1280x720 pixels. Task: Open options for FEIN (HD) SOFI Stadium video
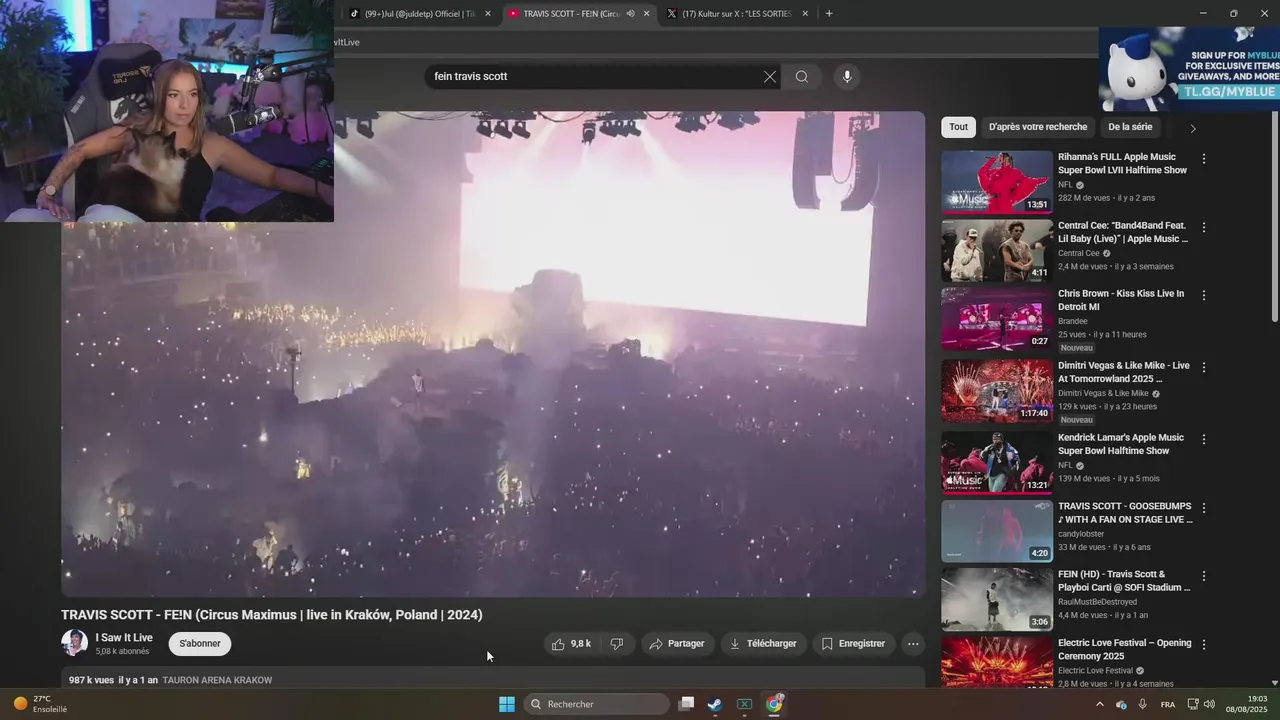1204,576
